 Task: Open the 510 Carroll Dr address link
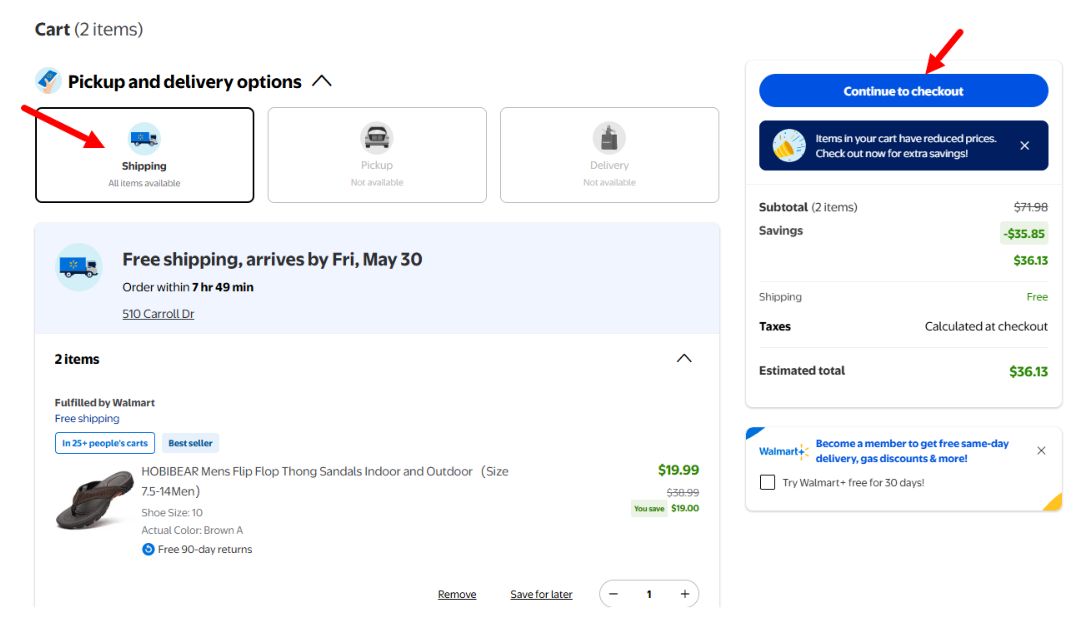click(158, 314)
